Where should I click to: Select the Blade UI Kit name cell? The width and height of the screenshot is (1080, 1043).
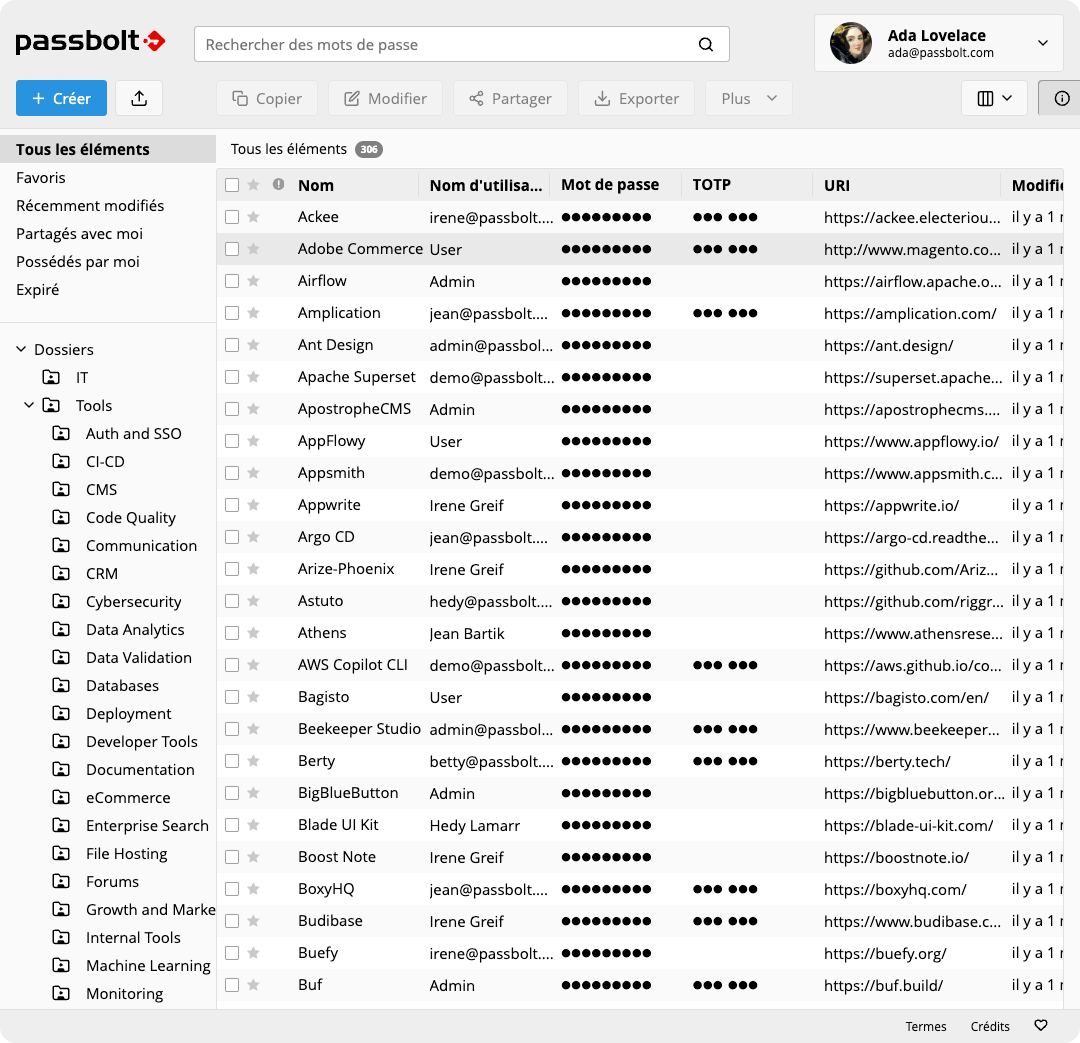tap(338, 825)
